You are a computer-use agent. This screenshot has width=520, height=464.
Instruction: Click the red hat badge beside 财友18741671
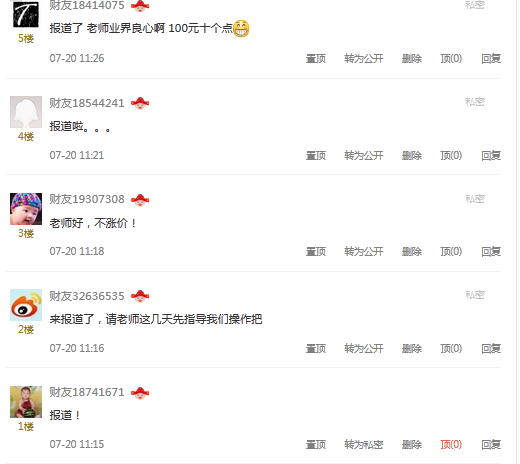pyautogui.click(x=140, y=392)
